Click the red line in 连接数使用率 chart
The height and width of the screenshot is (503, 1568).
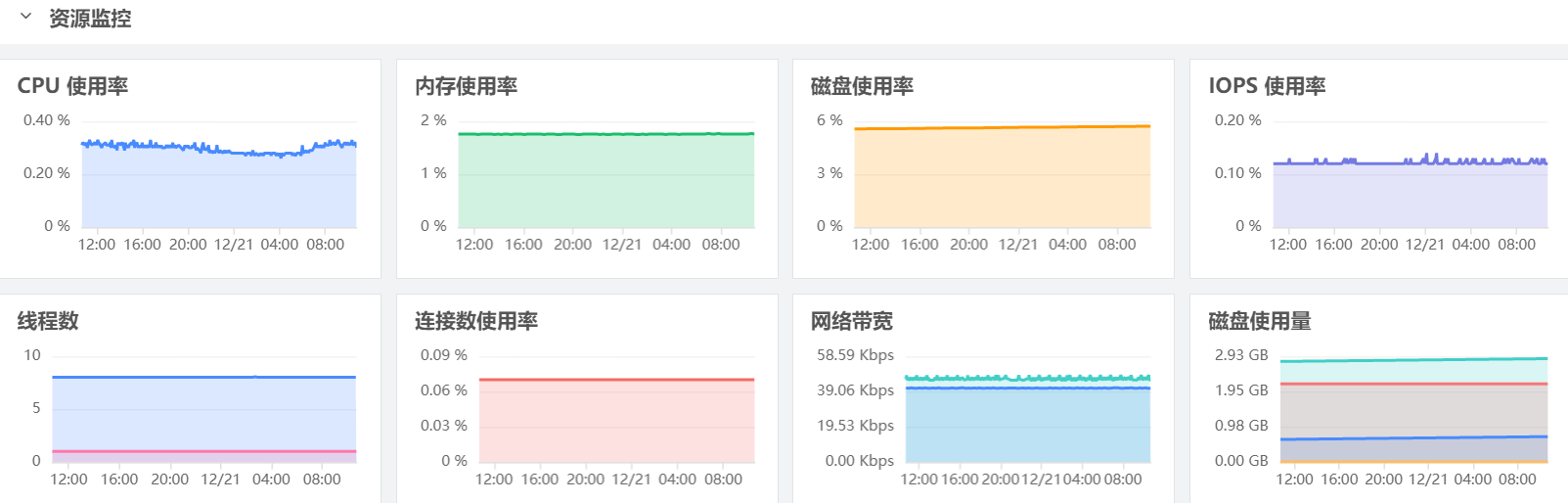[616, 380]
